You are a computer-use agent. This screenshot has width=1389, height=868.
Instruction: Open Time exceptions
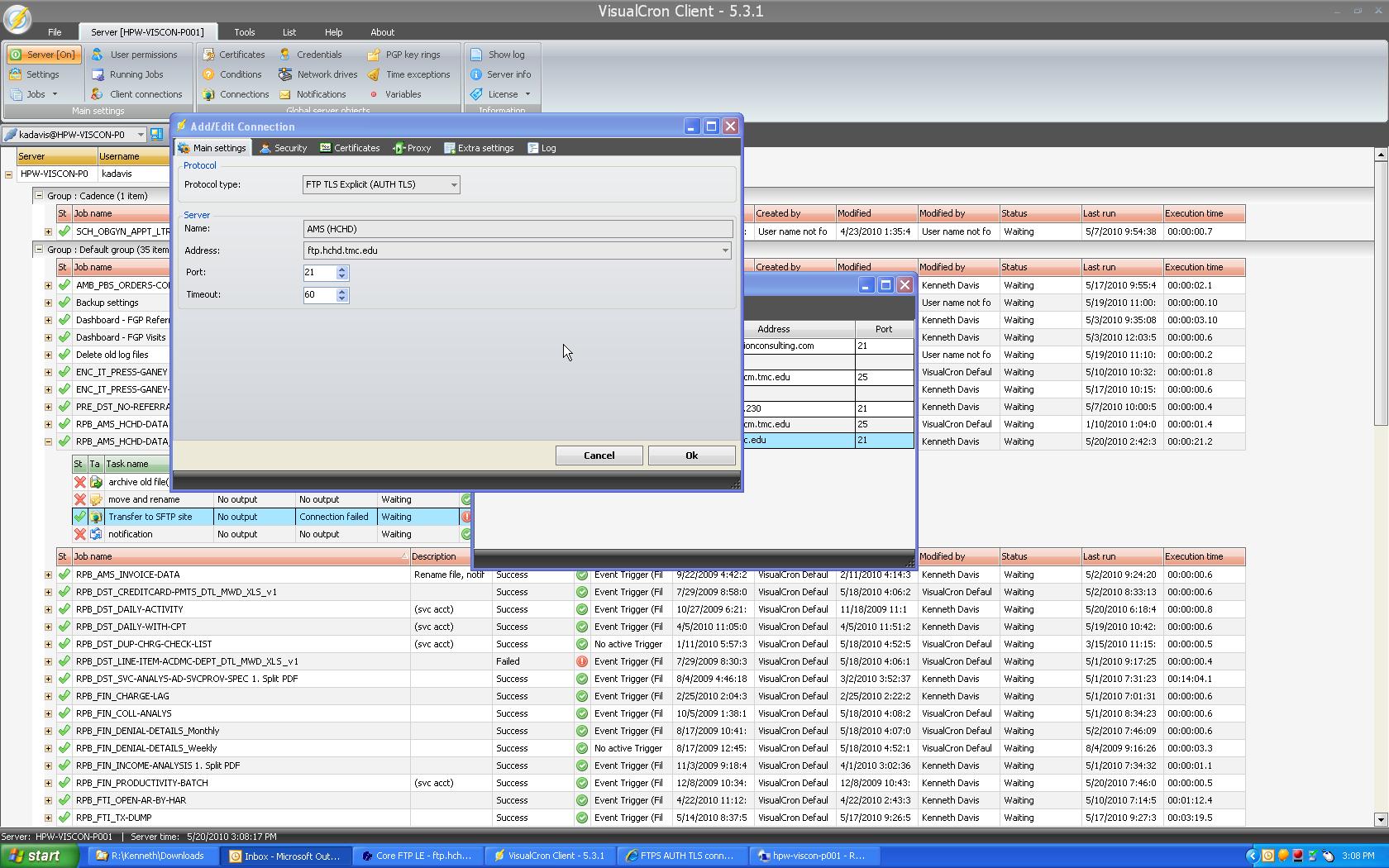click(x=409, y=74)
